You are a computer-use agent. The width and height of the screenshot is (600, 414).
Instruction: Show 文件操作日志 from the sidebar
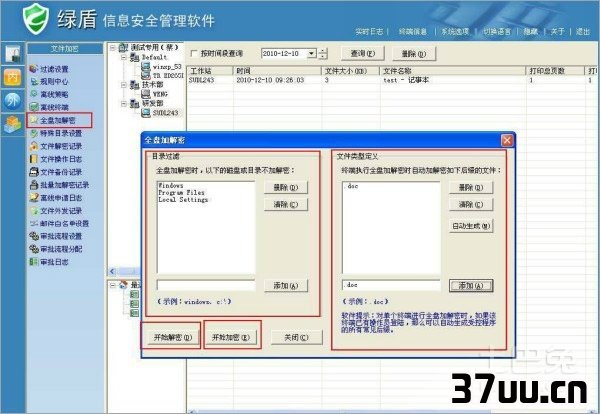tap(56, 159)
